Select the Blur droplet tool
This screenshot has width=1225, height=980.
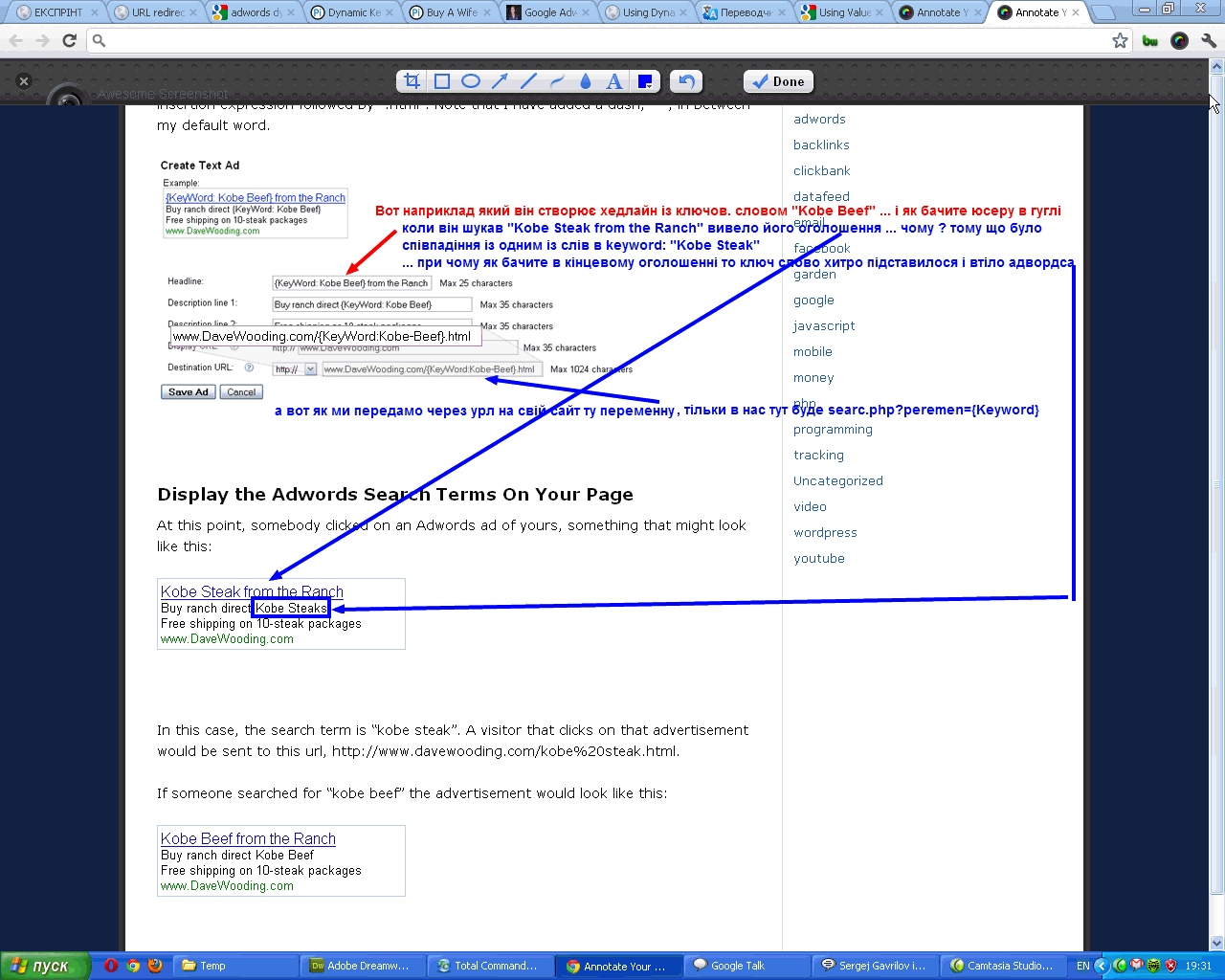[586, 81]
